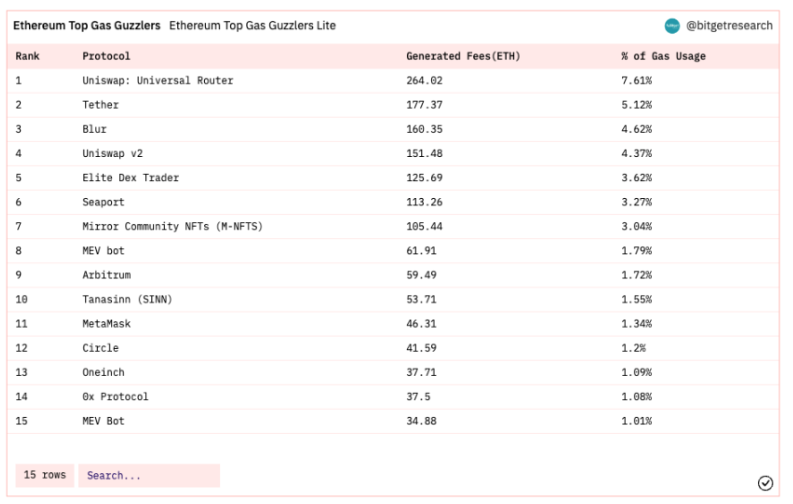
Task: Click the 41.59 fees value
Action: coord(421,348)
